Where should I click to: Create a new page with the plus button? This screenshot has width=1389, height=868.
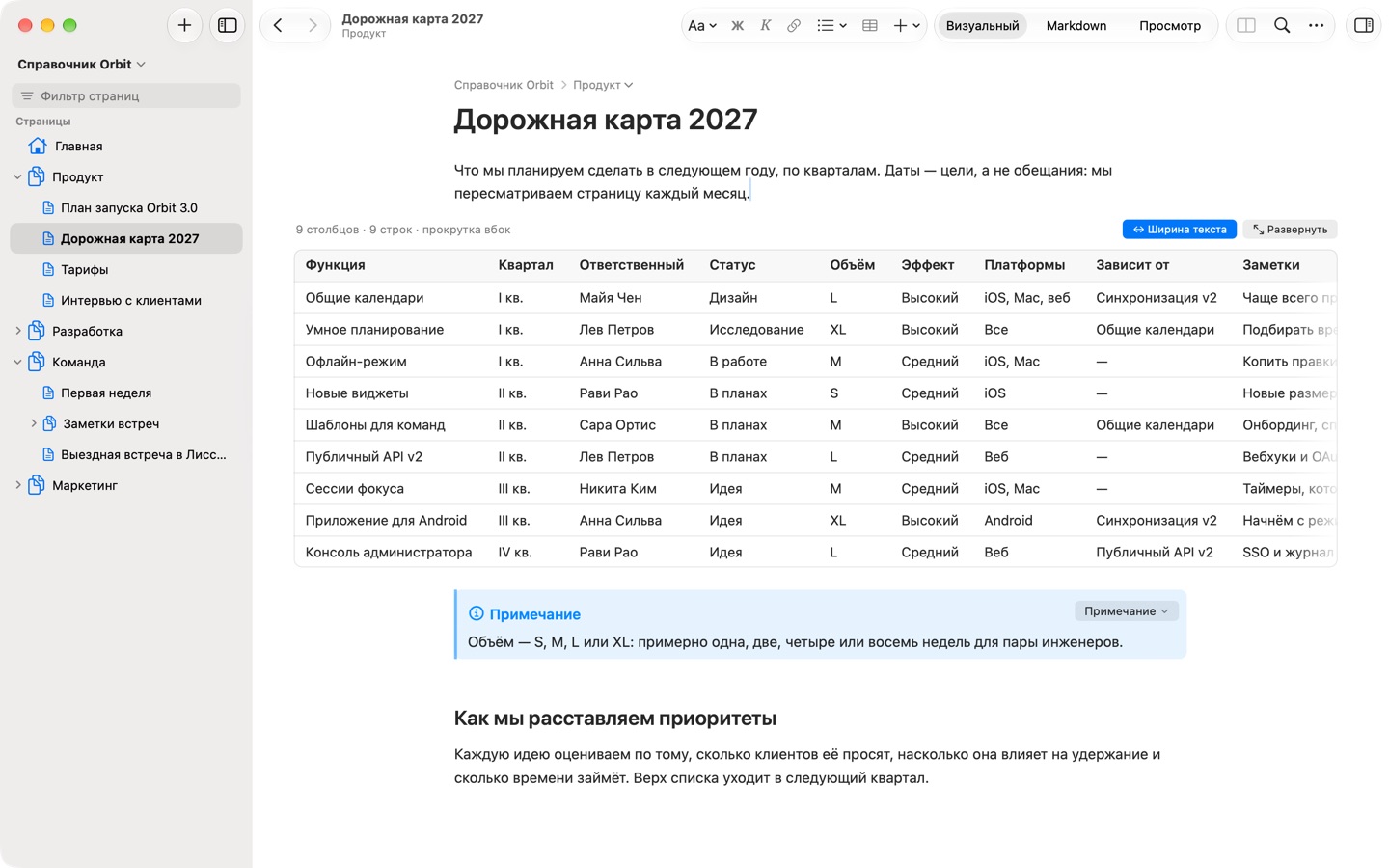tap(184, 26)
